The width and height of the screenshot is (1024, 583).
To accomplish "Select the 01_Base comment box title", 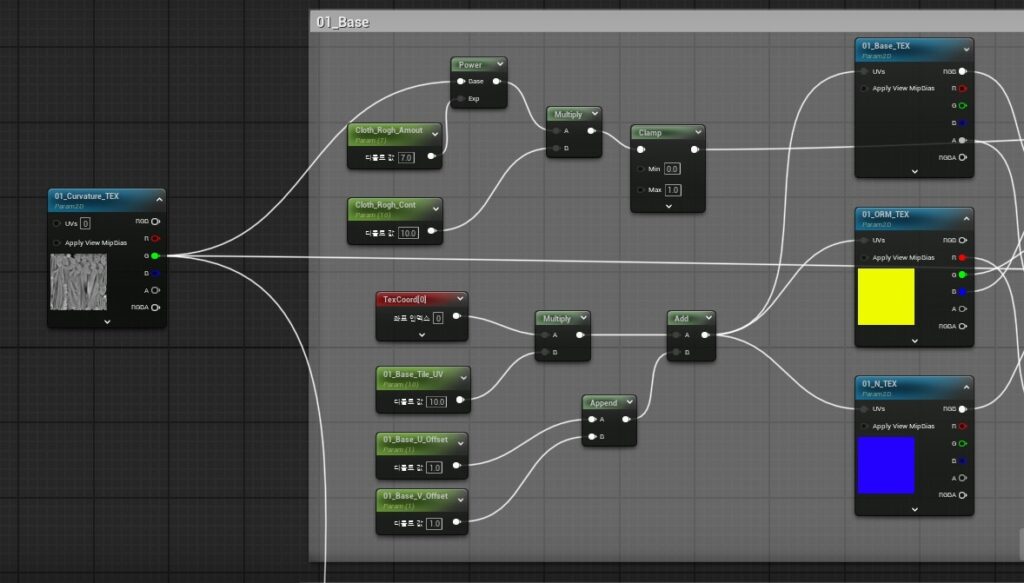I will (343, 22).
